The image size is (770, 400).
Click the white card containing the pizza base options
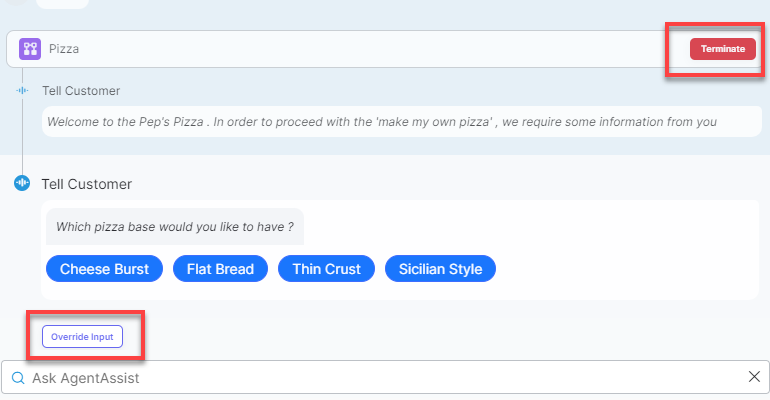600,250
